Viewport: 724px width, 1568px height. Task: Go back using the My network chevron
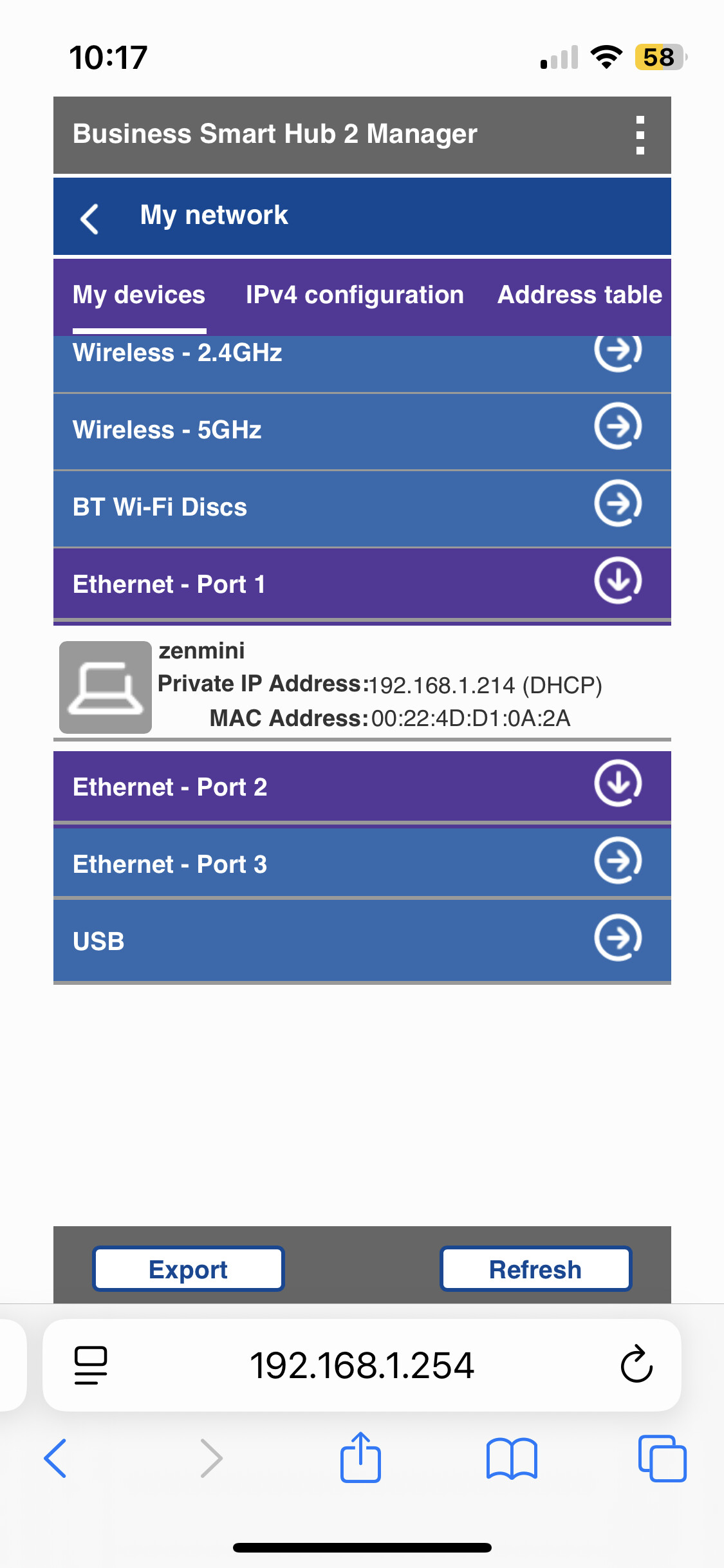pyautogui.click(x=89, y=219)
